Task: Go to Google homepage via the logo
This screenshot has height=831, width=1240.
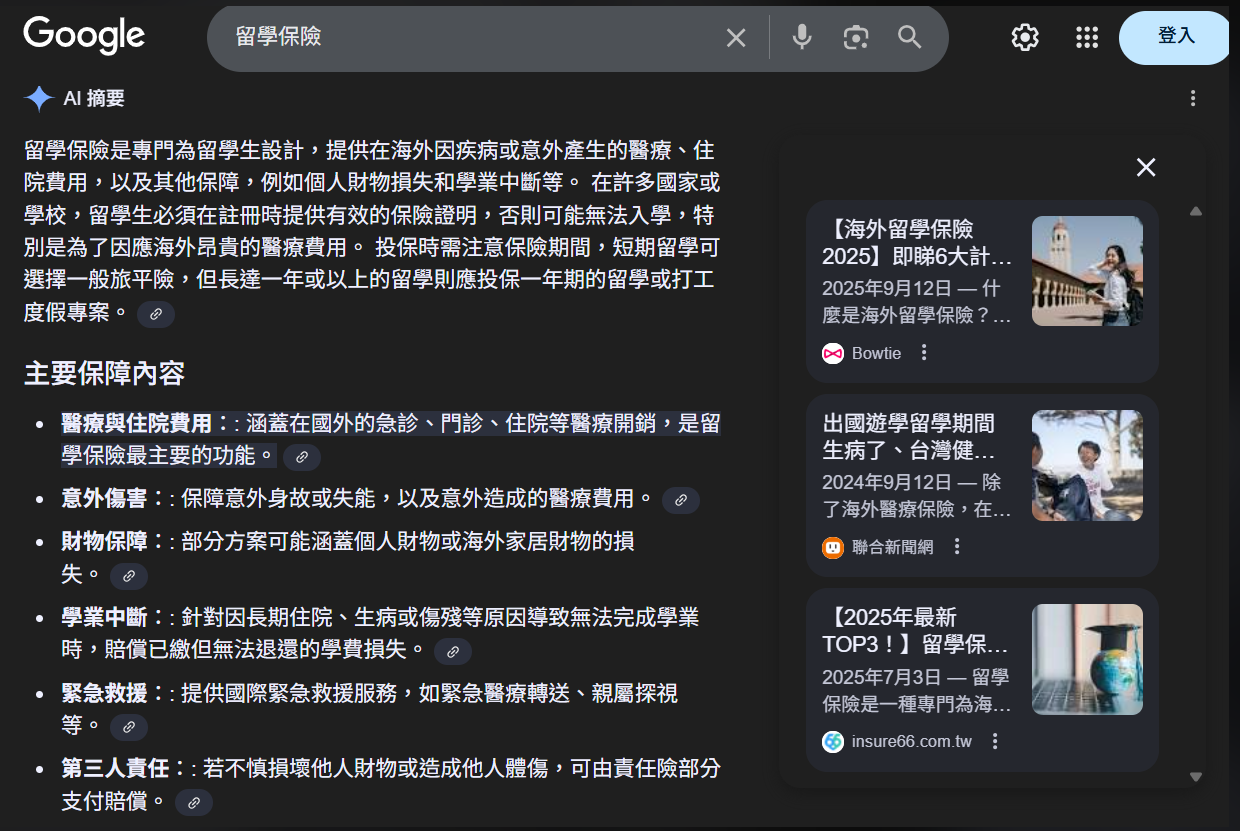Action: click(x=84, y=36)
